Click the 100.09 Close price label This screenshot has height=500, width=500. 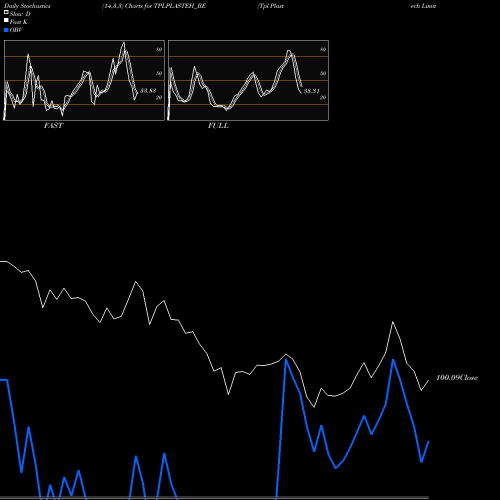click(457, 378)
